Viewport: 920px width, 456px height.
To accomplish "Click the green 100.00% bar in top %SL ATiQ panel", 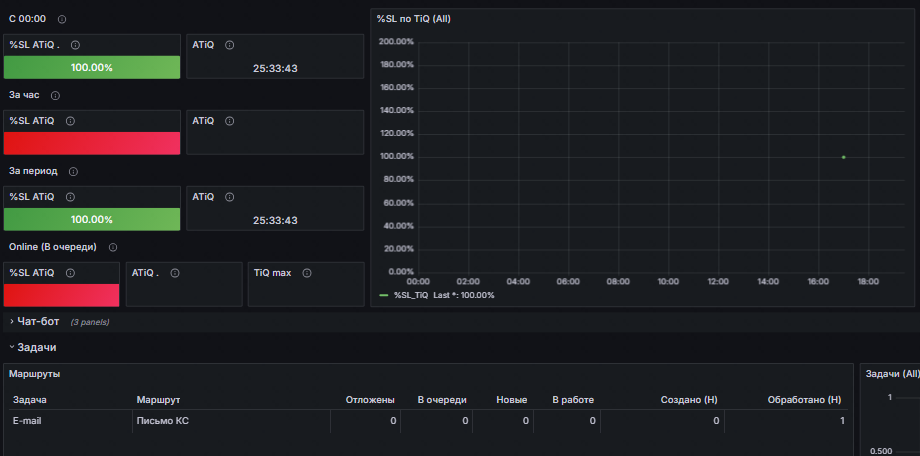I will pos(92,67).
